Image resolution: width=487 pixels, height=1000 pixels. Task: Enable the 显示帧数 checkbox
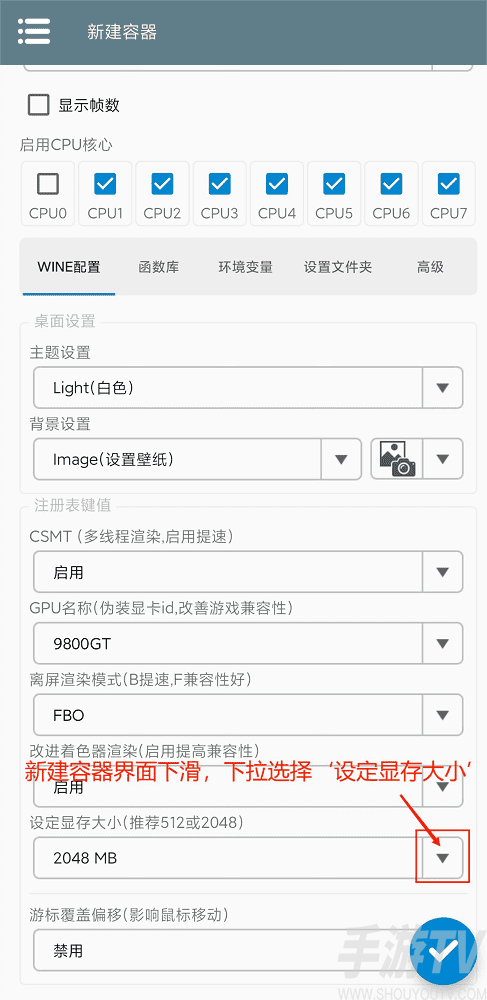38,105
